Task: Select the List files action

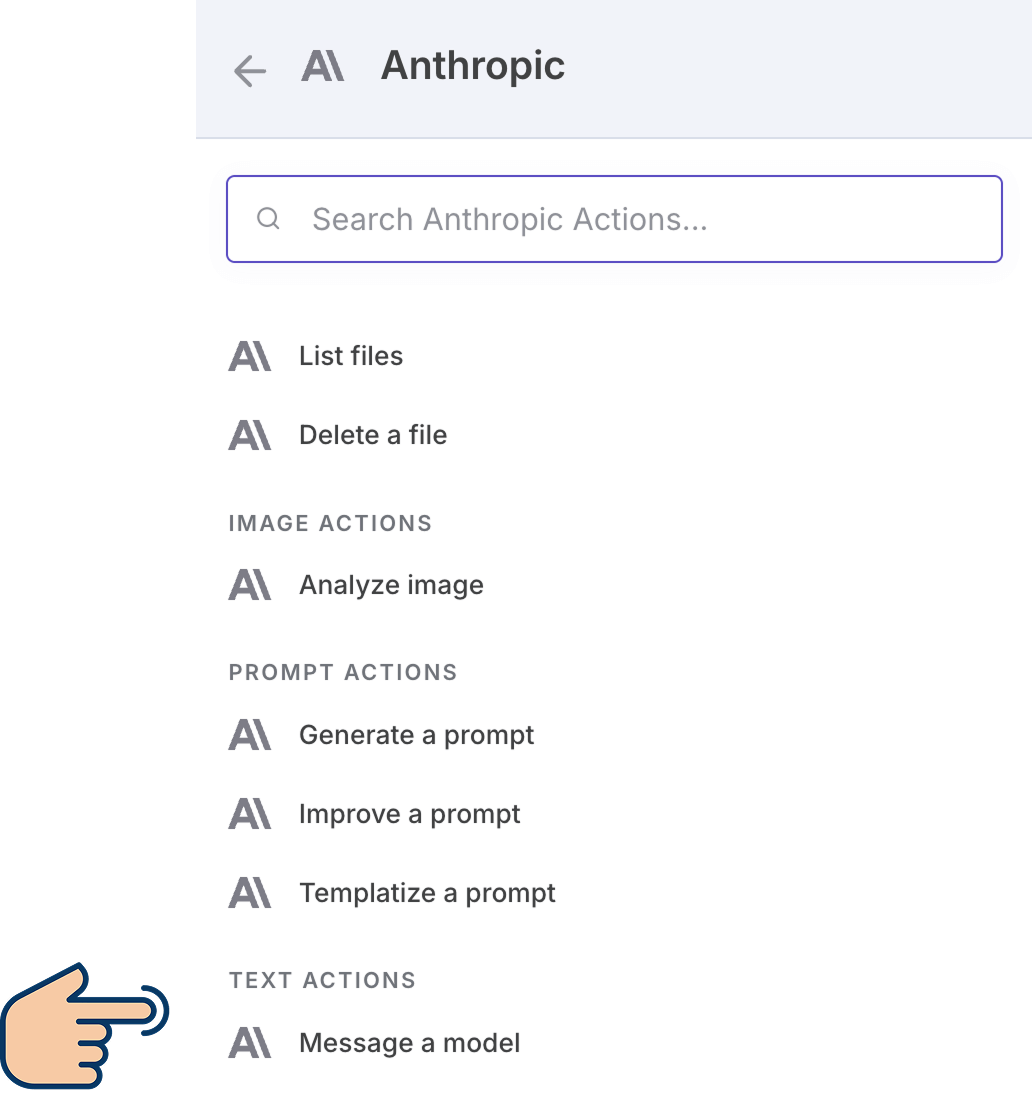Action: coord(351,356)
